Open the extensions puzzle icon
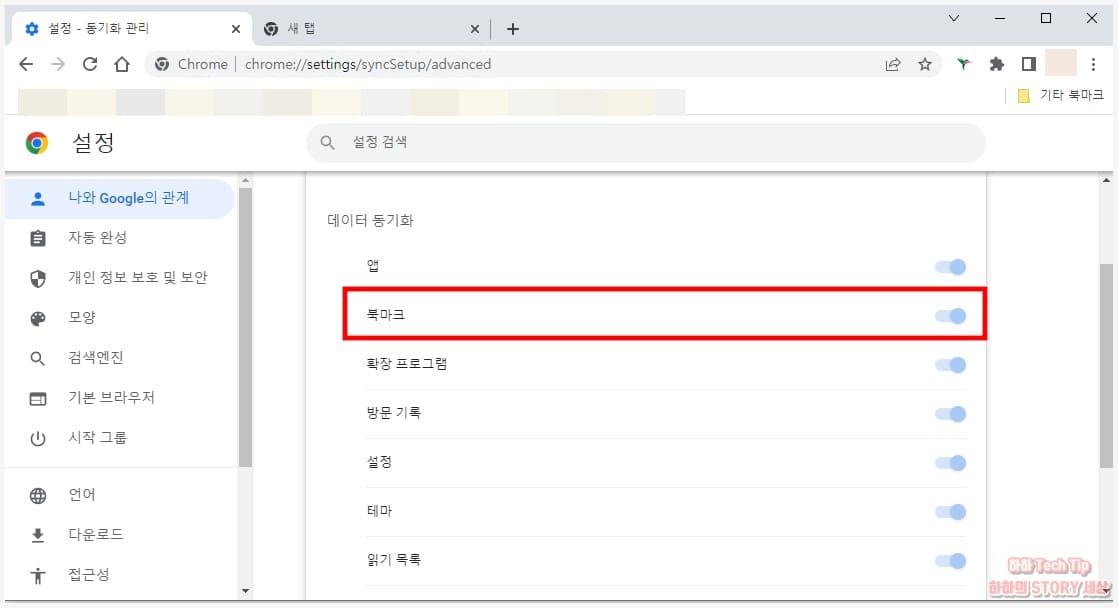This screenshot has width=1118, height=608. click(996, 63)
